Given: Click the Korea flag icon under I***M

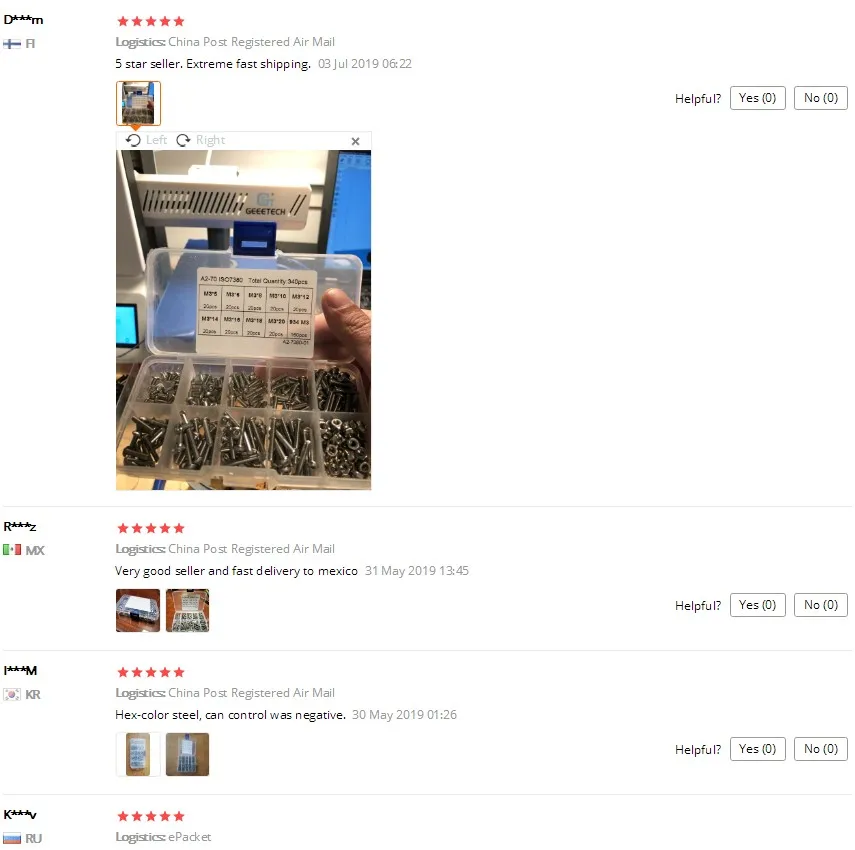Looking at the screenshot, I should [12, 694].
